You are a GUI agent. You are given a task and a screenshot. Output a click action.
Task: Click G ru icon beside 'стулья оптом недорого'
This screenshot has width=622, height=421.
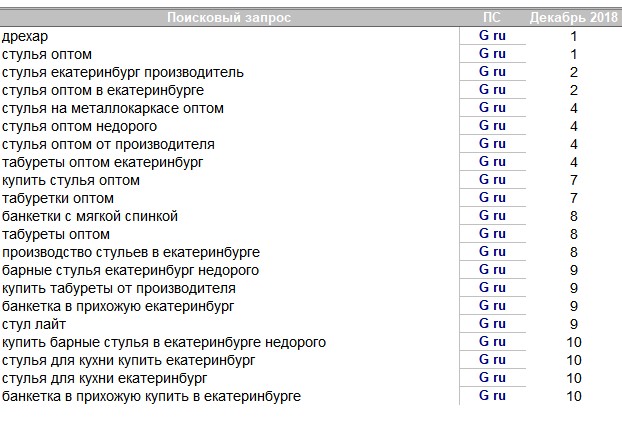pyautogui.click(x=492, y=126)
